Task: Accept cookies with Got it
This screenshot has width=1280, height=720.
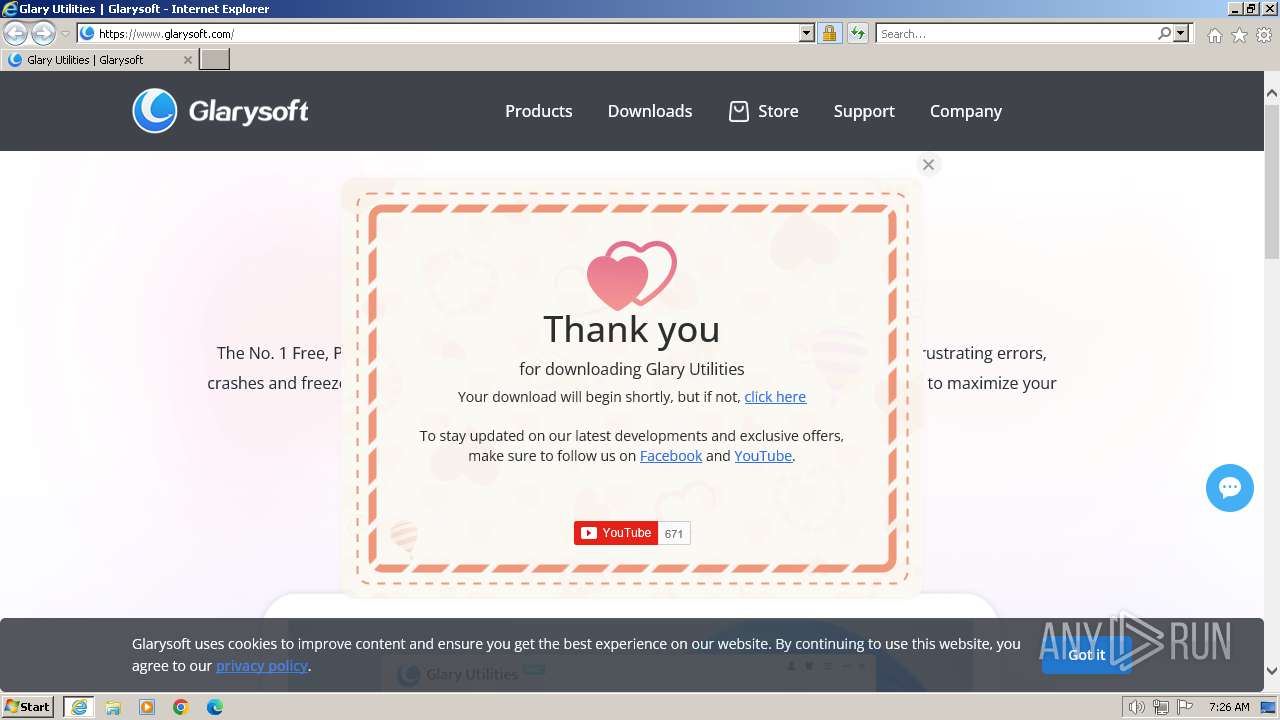Action: point(1086,655)
